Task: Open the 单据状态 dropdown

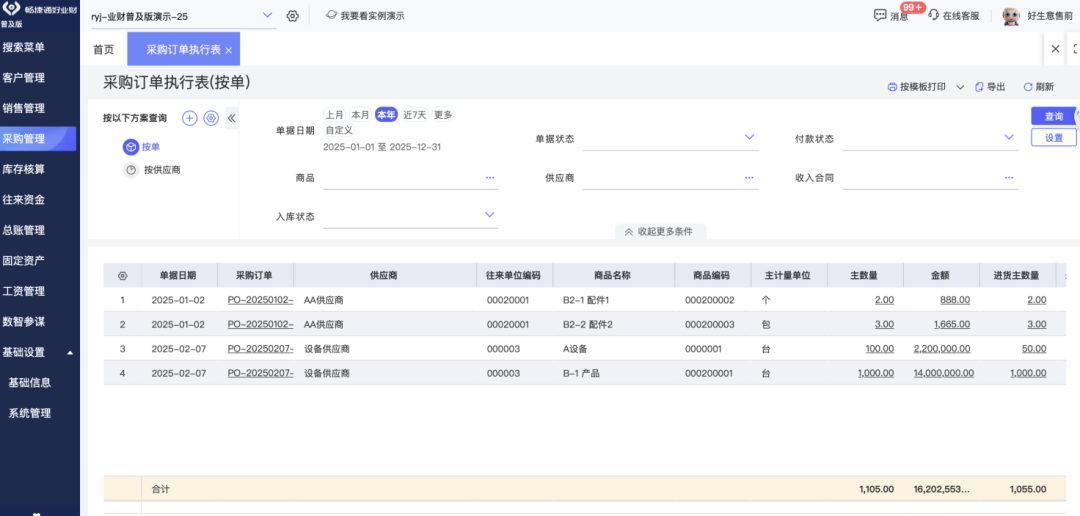Action: 670,138
